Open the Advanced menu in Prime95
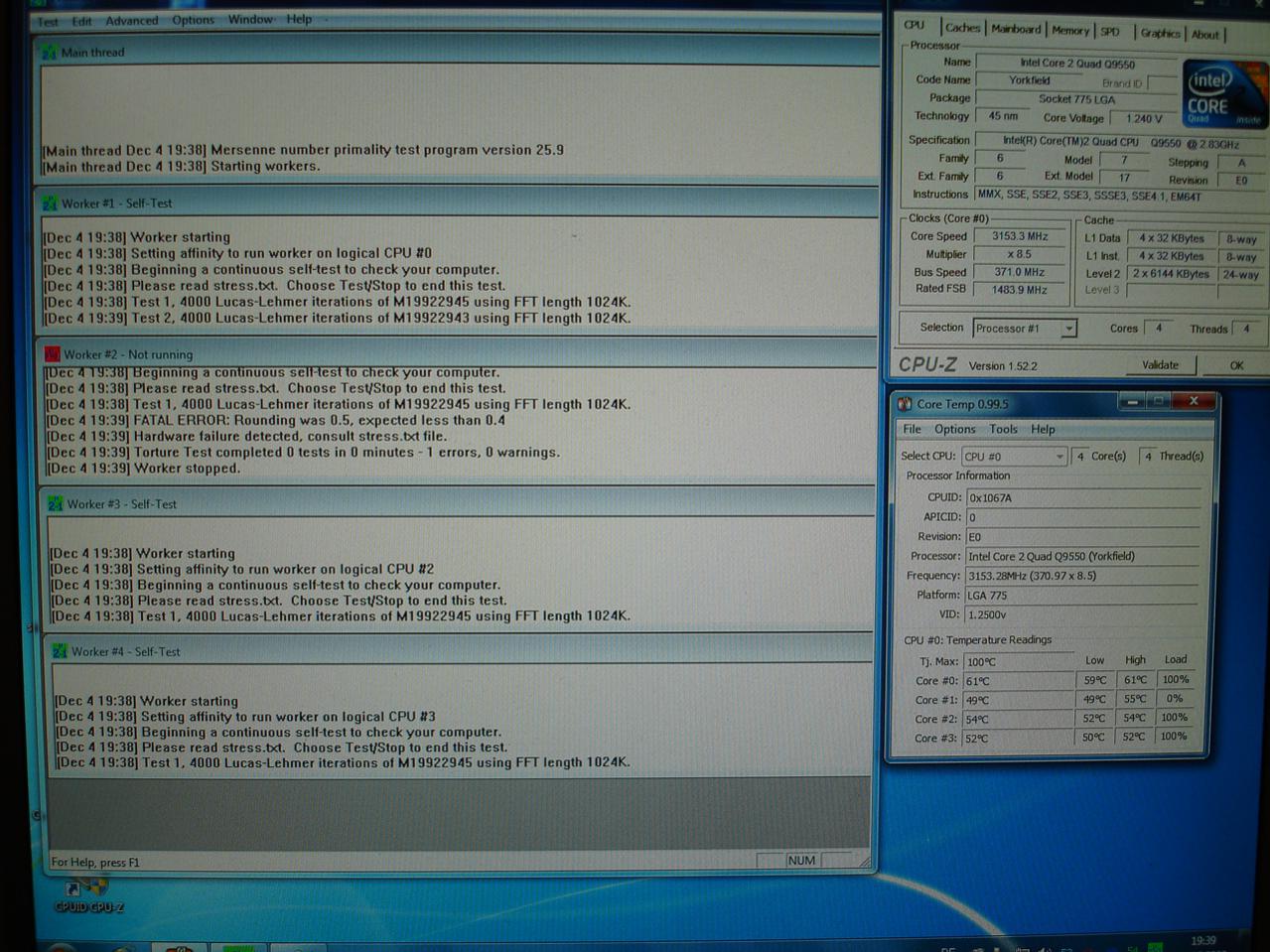1270x952 pixels. (132, 20)
